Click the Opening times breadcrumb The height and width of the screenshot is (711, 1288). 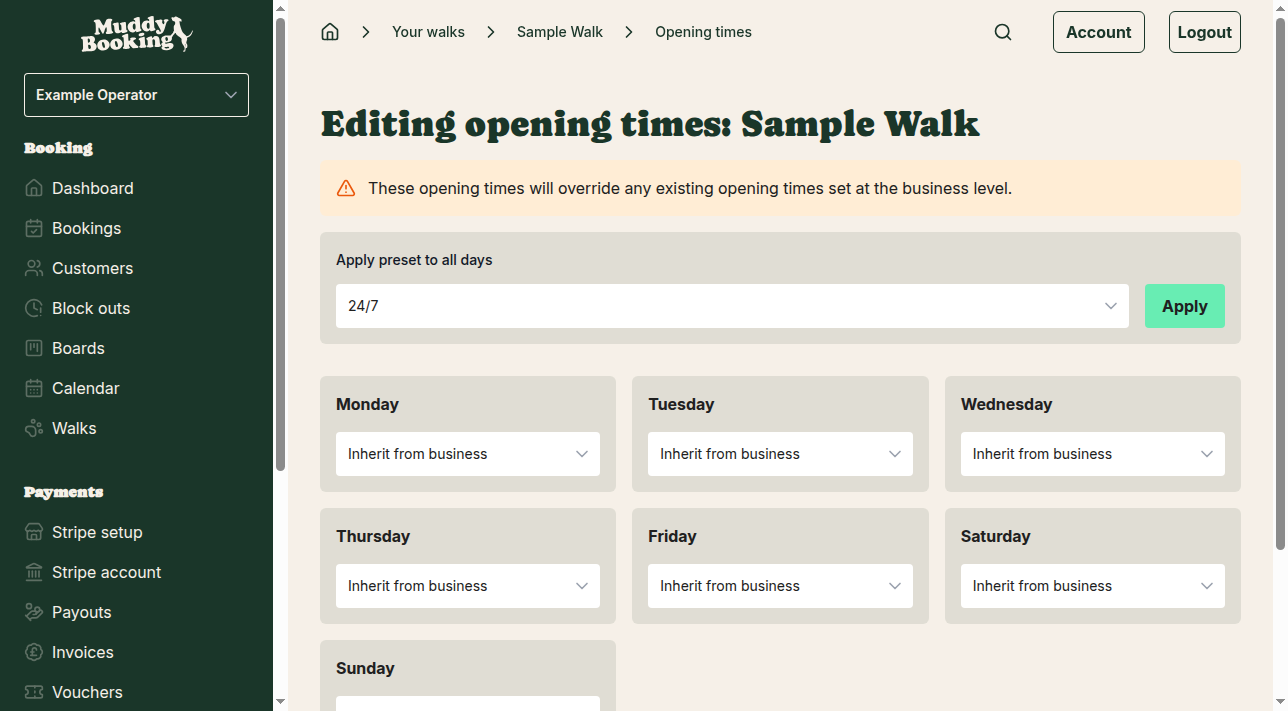click(703, 32)
